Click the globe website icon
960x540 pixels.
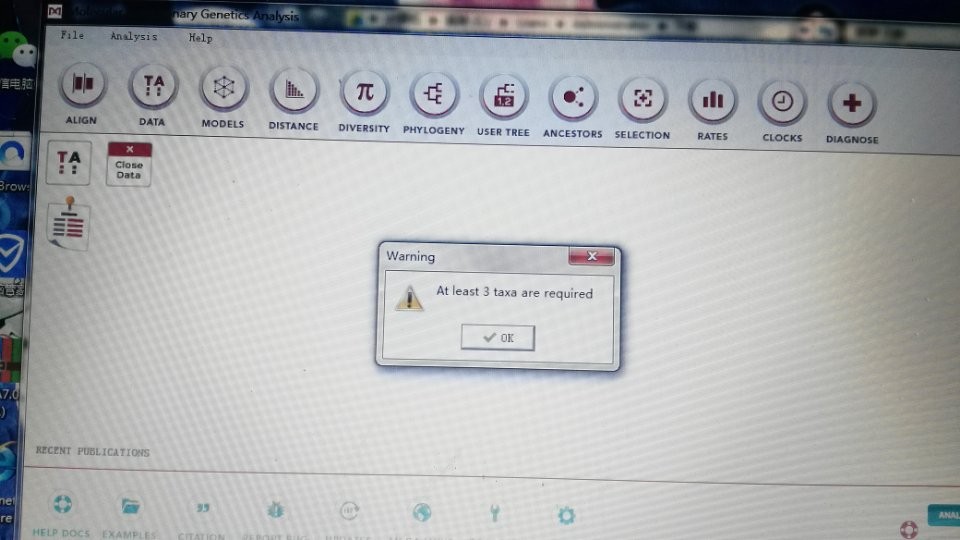point(422,512)
